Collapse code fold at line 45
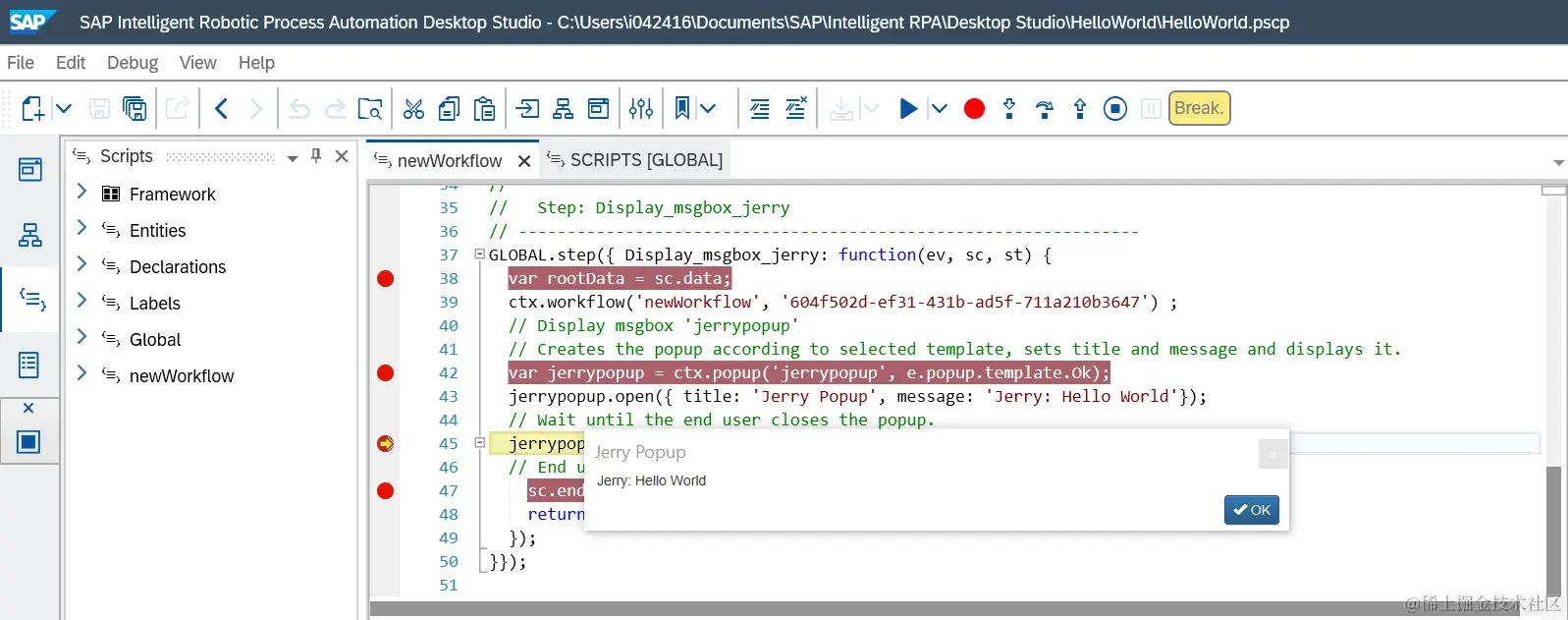Image resolution: width=1568 pixels, height=620 pixels. click(479, 443)
